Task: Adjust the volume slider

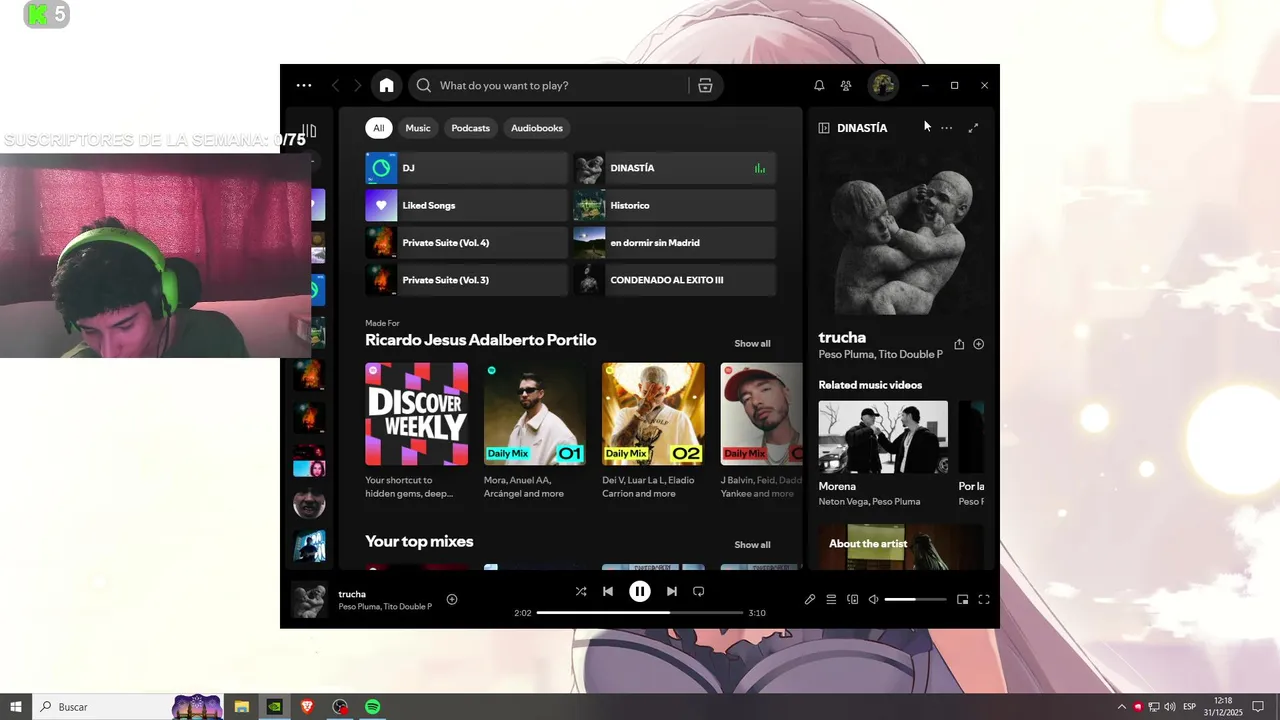Action: 915,599
